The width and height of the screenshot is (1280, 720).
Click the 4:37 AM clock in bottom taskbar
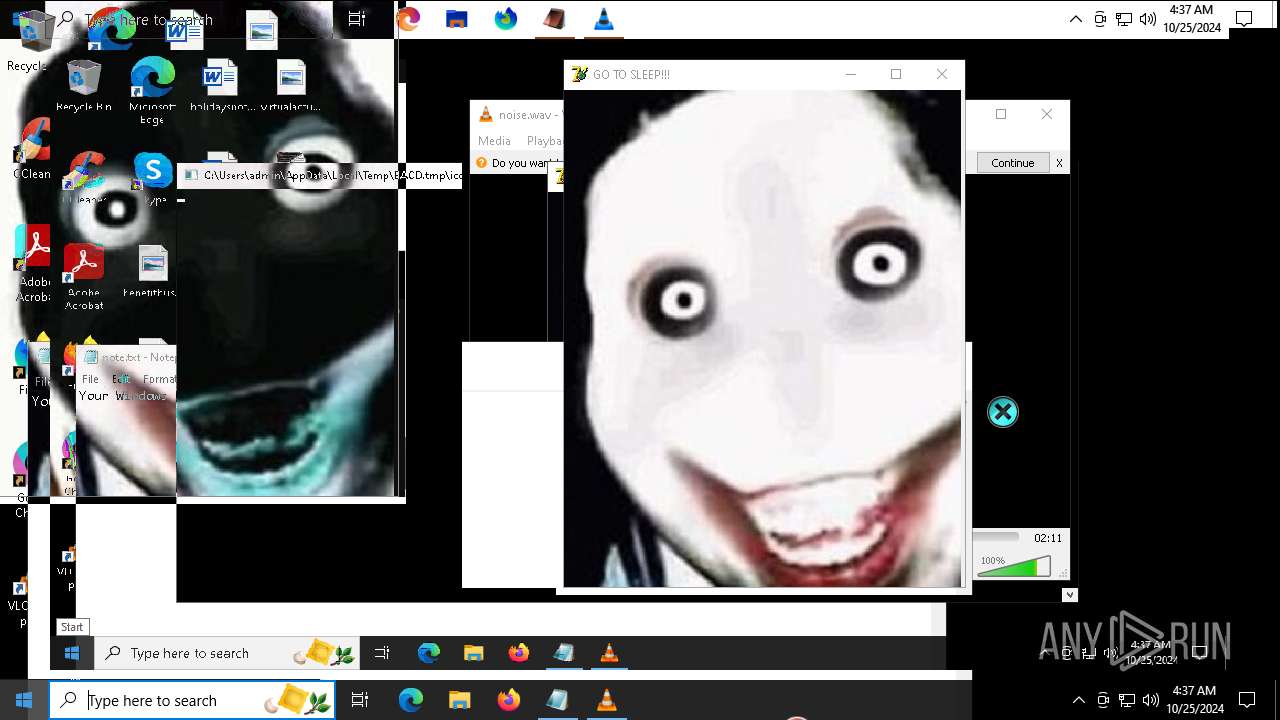point(1193,700)
